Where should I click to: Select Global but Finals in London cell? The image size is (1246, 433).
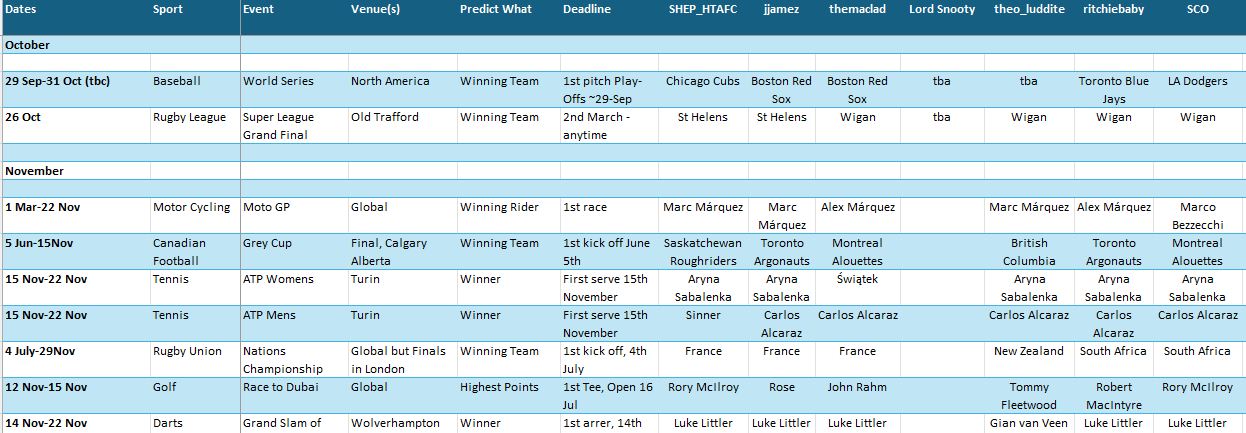pos(402,359)
